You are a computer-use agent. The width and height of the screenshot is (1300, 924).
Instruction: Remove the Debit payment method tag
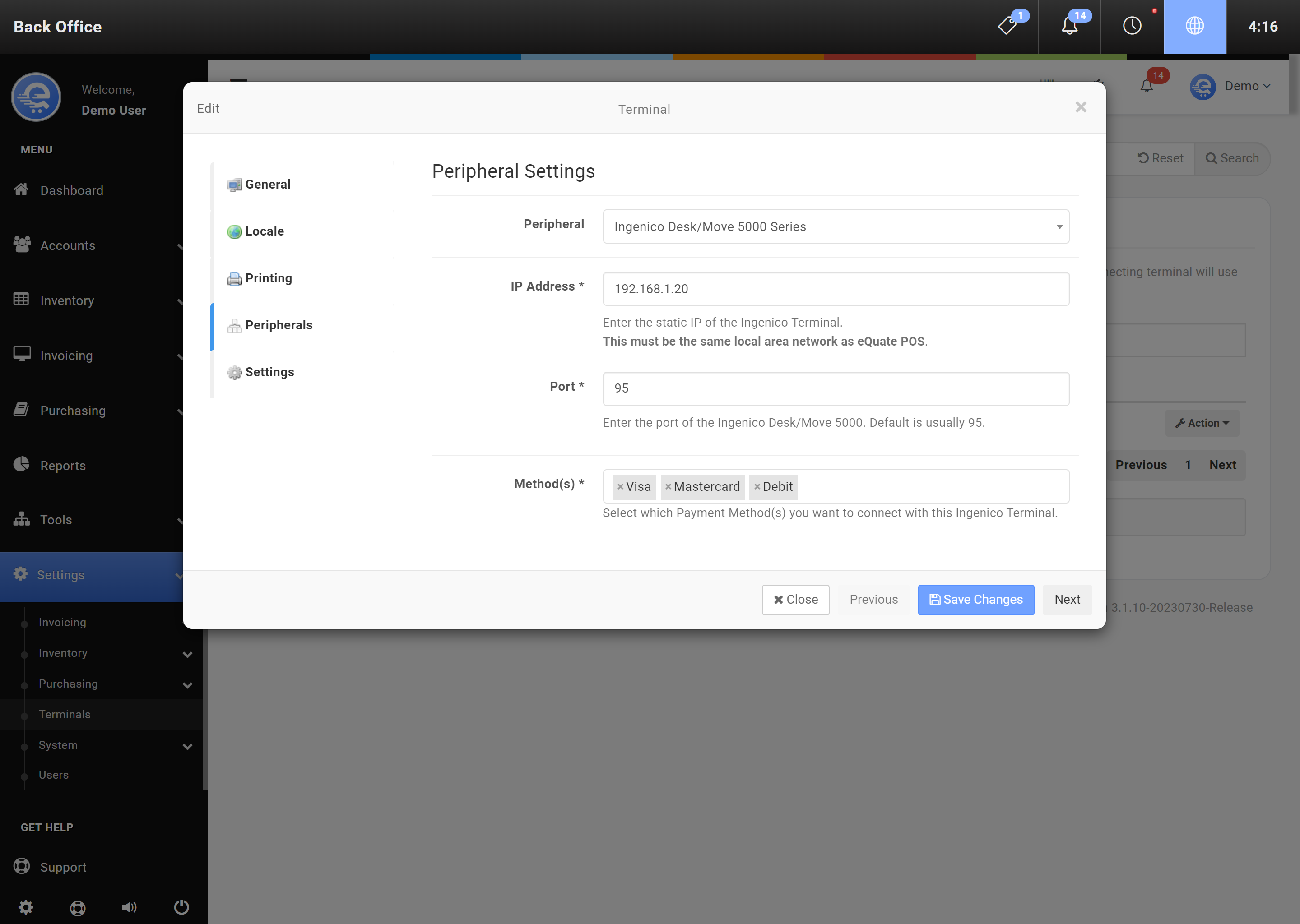coord(757,487)
